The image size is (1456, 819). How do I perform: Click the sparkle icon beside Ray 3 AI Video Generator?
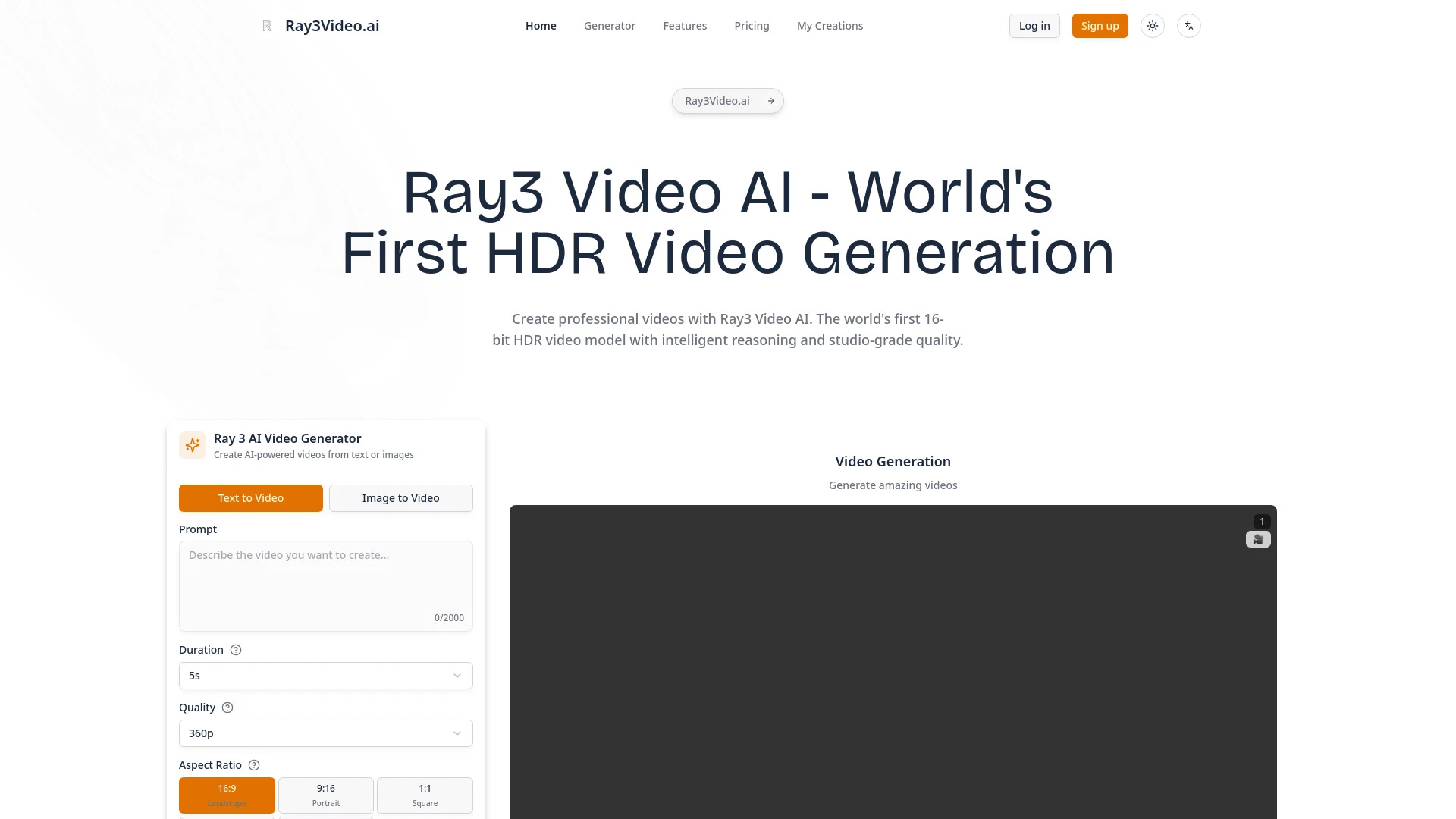coord(192,445)
